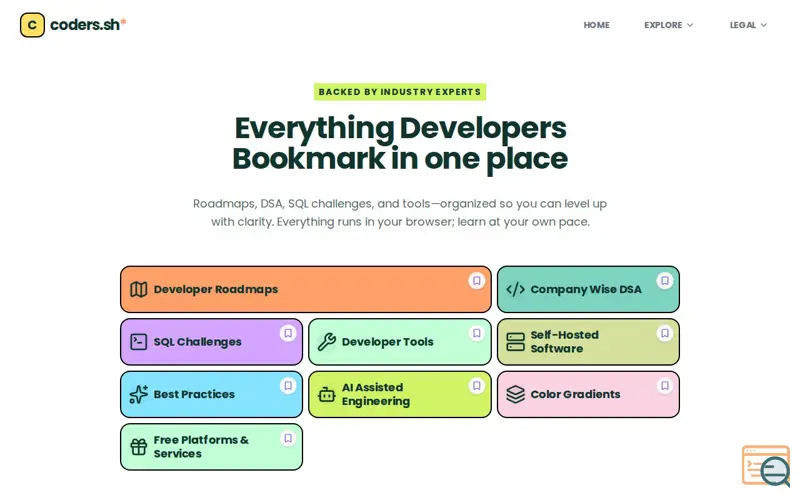Bookmark the AI Assisted Engineering card

point(477,386)
